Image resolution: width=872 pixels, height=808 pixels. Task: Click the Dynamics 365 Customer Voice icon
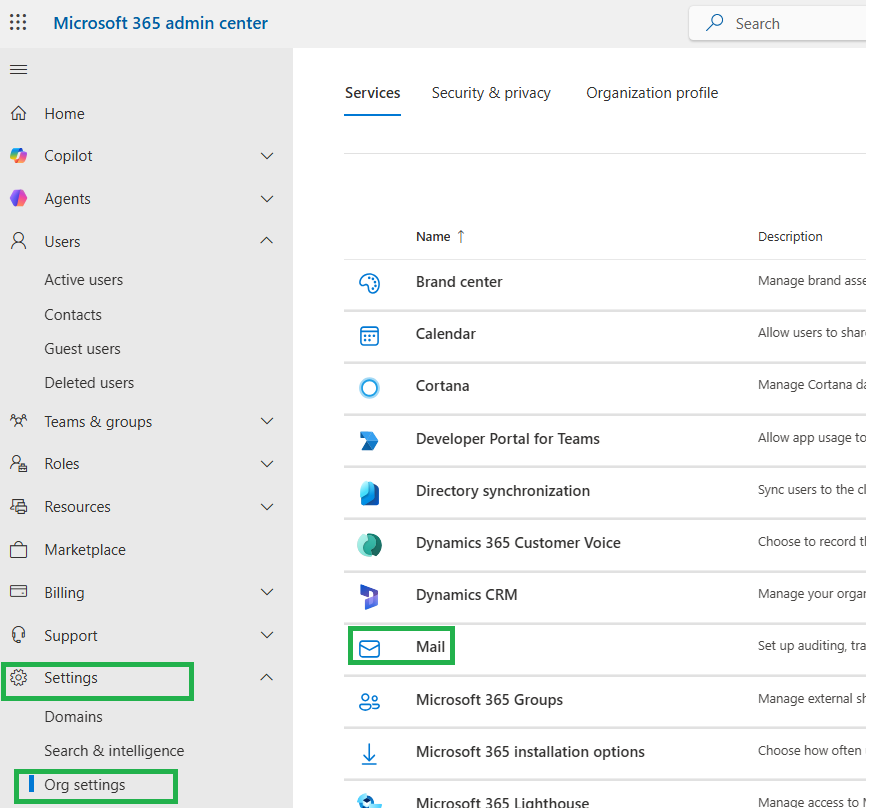tap(369, 545)
